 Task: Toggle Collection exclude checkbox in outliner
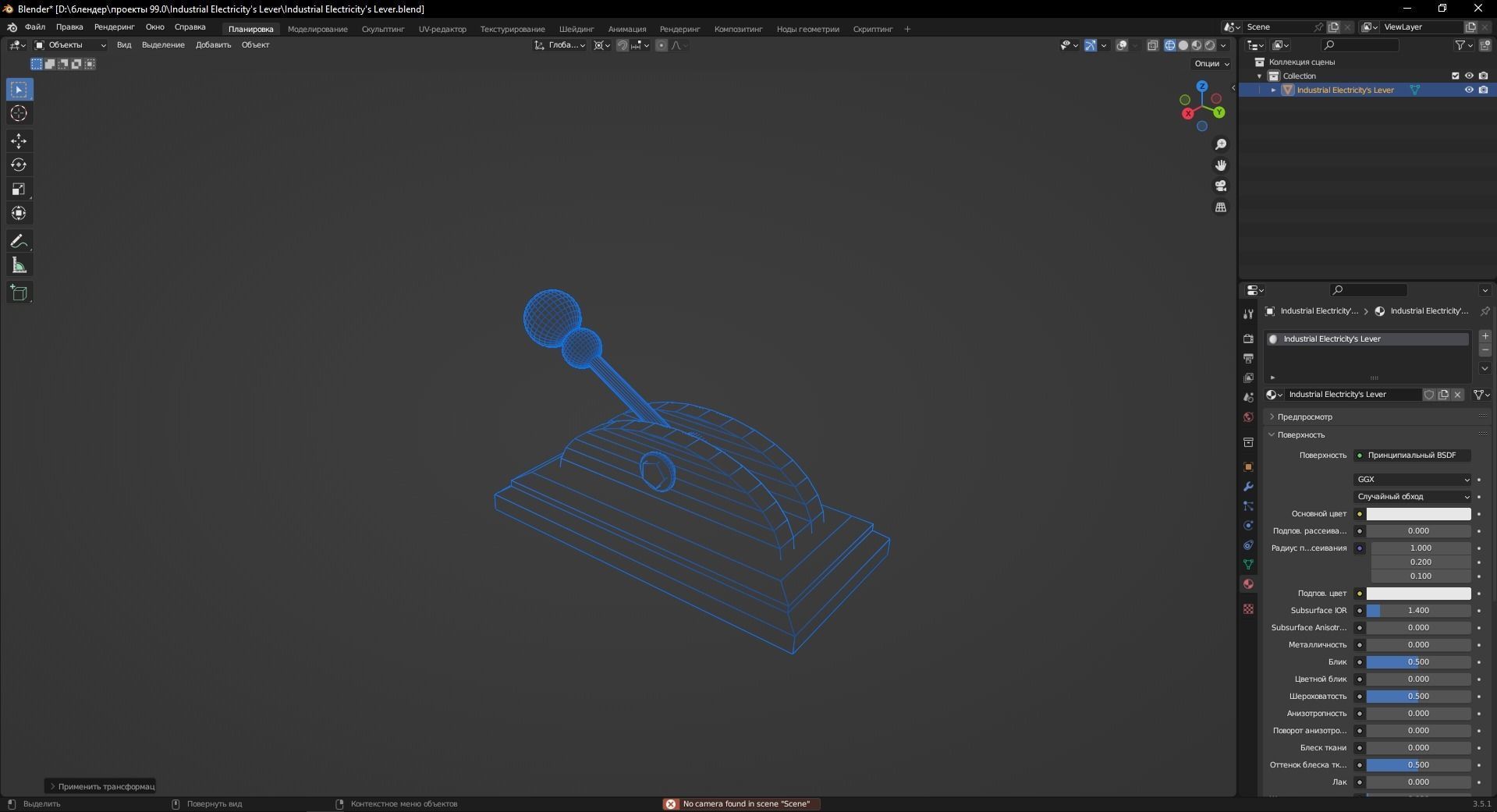click(1455, 76)
